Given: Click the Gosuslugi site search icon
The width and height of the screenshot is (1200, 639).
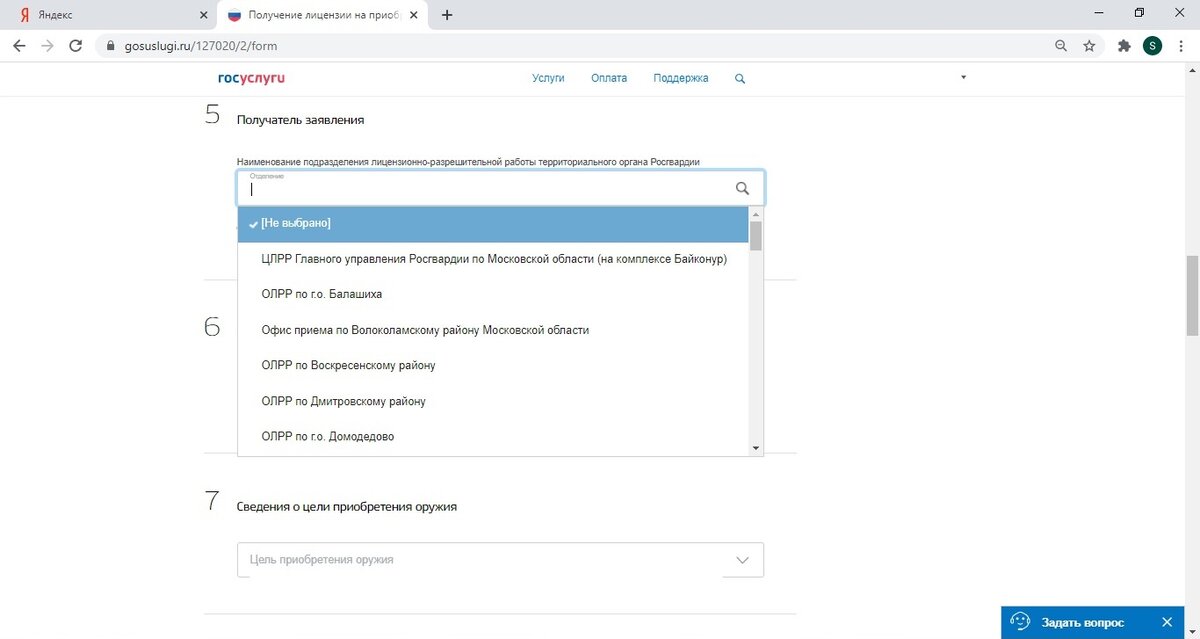Looking at the screenshot, I should [740, 78].
